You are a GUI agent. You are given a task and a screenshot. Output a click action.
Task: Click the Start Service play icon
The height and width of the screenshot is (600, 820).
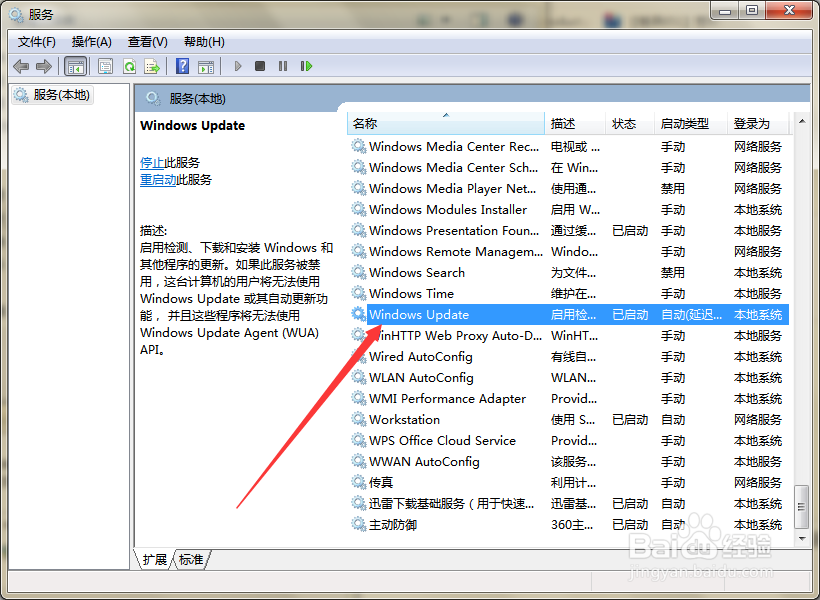(x=238, y=66)
